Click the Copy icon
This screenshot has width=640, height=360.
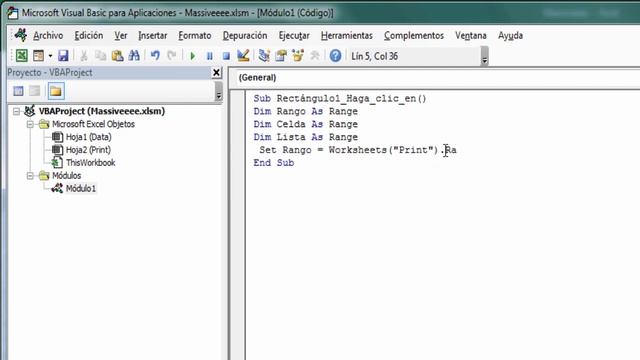point(100,56)
